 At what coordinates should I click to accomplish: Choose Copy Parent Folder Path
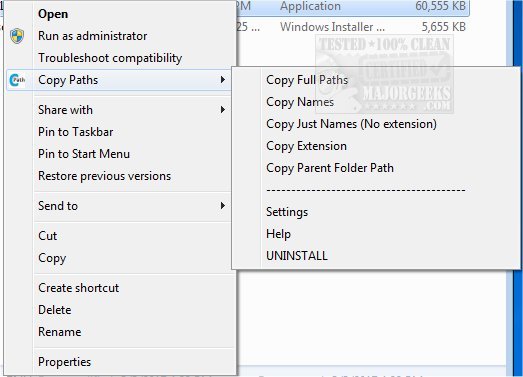tap(330, 168)
